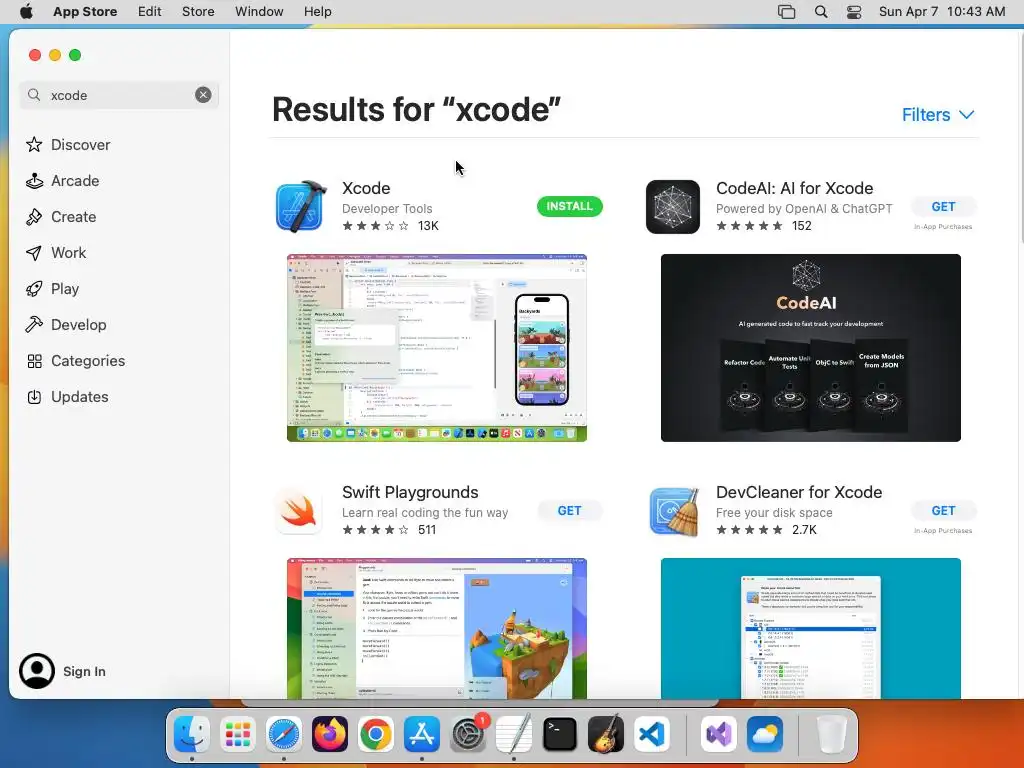Open the Swift Playgrounds app icon

pos(299,511)
